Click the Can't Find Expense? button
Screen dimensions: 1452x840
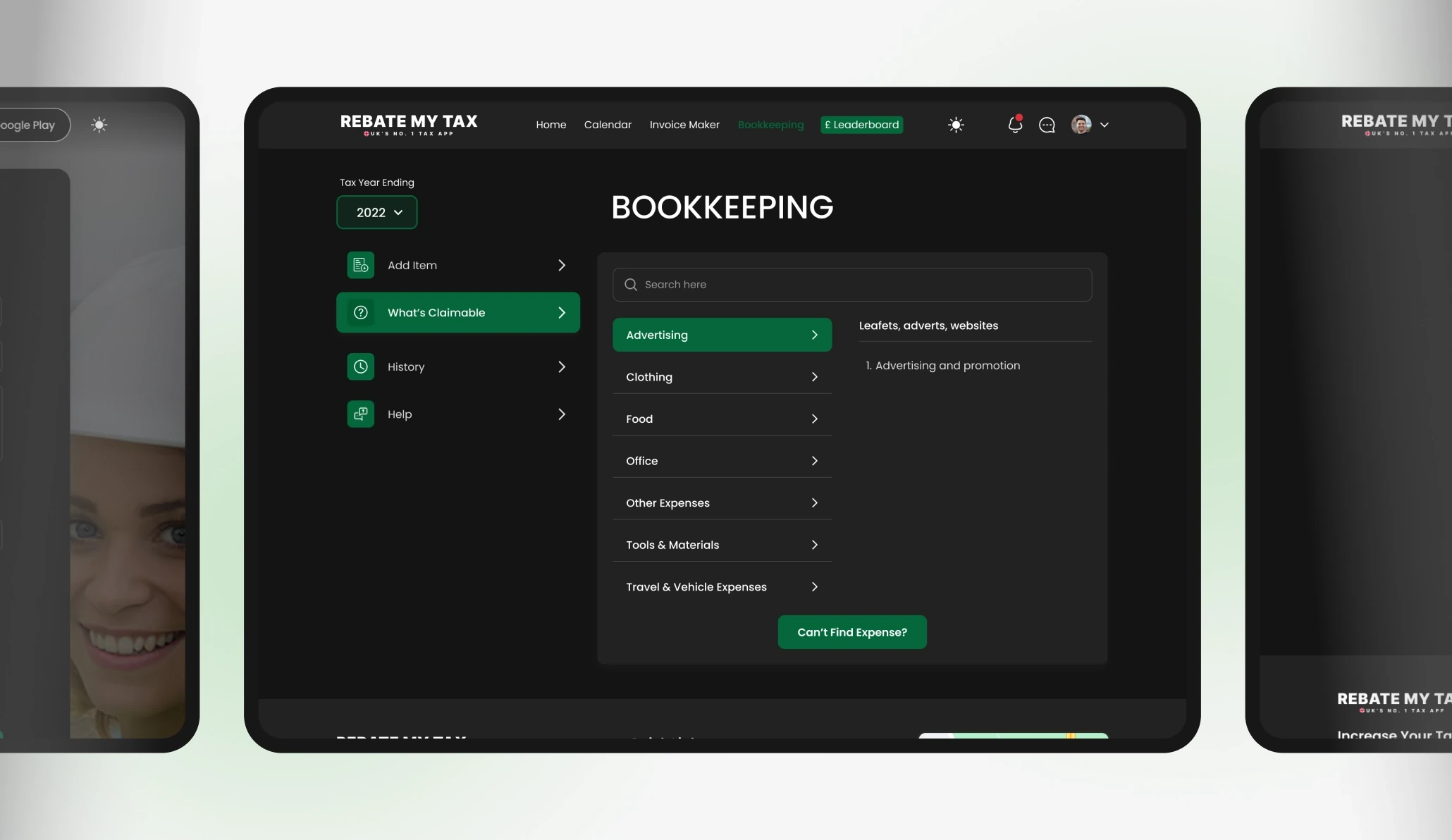point(852,632)
